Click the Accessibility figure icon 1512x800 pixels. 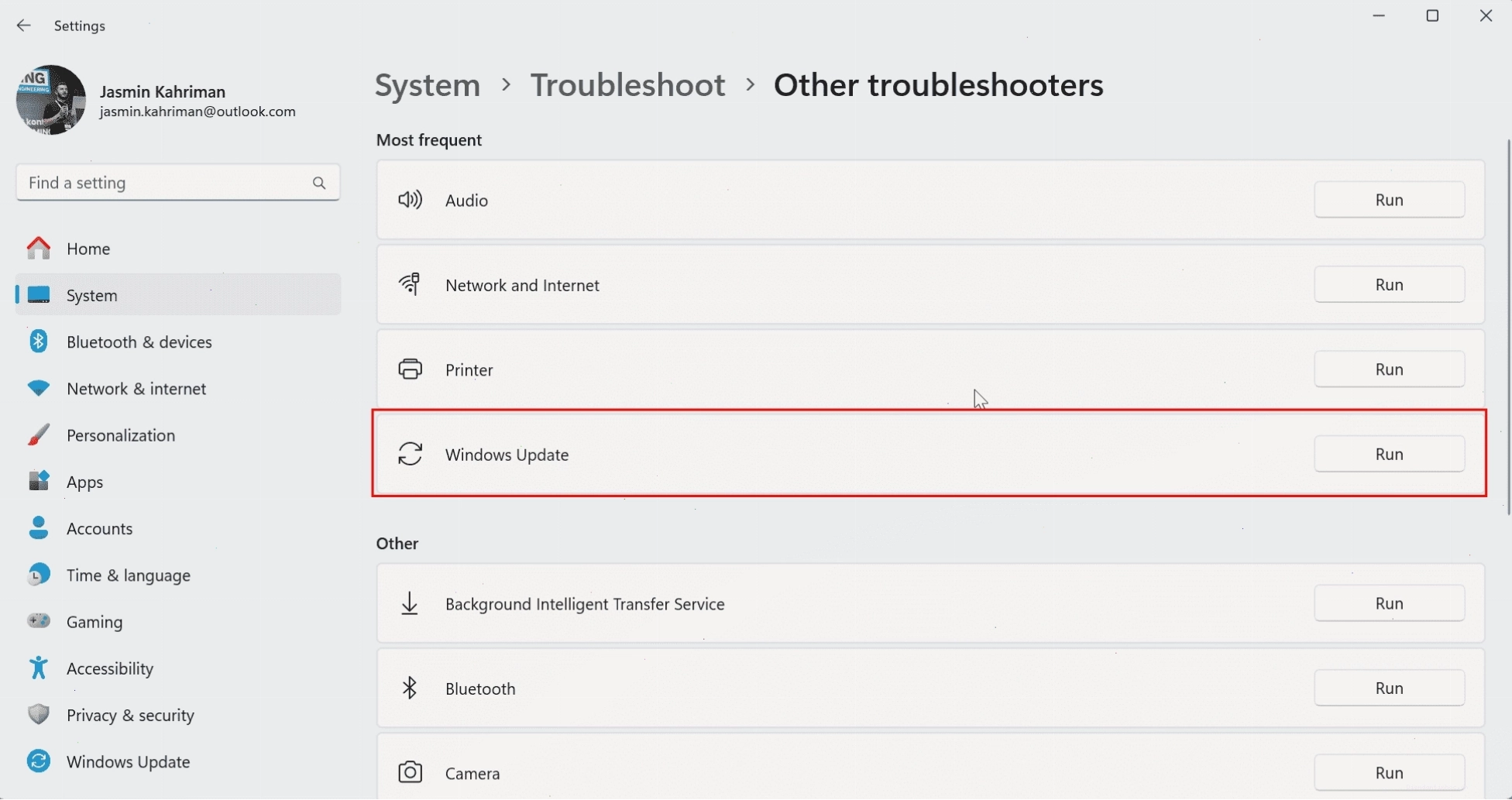(39, 668)
